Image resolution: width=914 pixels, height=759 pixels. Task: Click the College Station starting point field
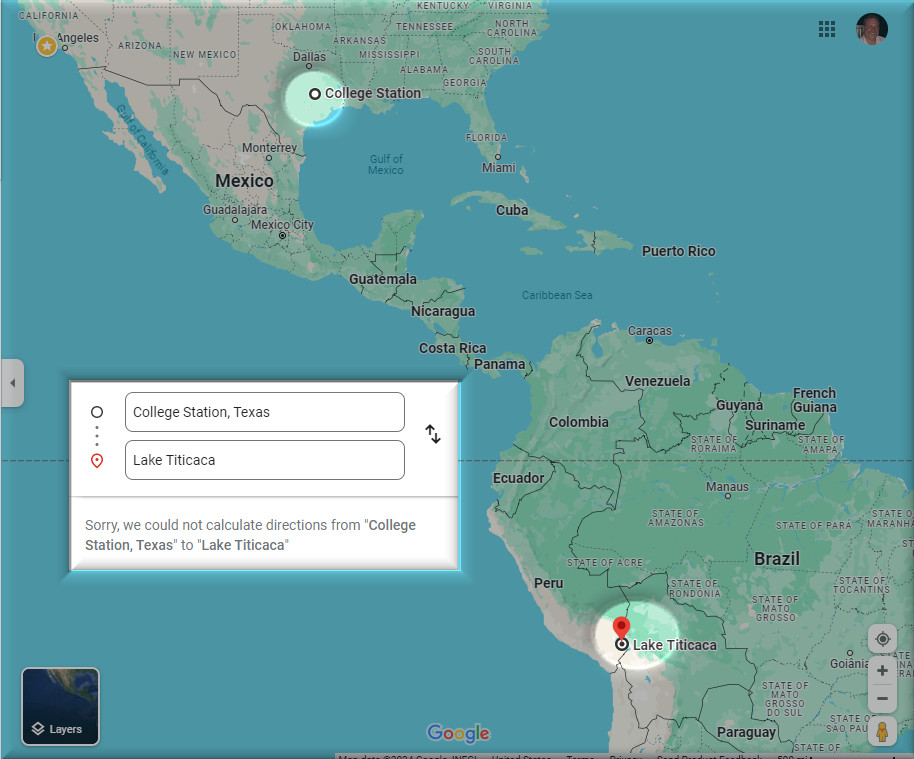(264, 412)
